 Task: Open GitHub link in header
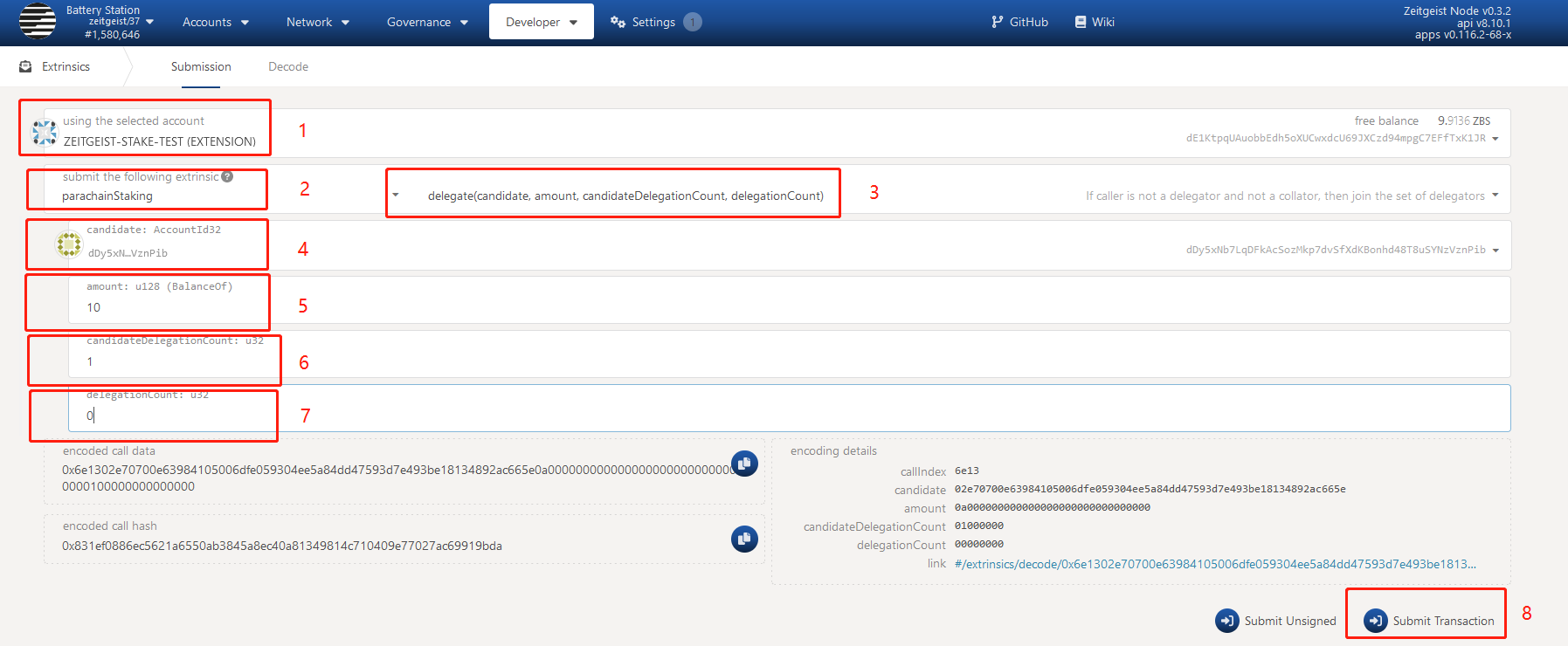pyautogui.click(x=1019, y=22)
